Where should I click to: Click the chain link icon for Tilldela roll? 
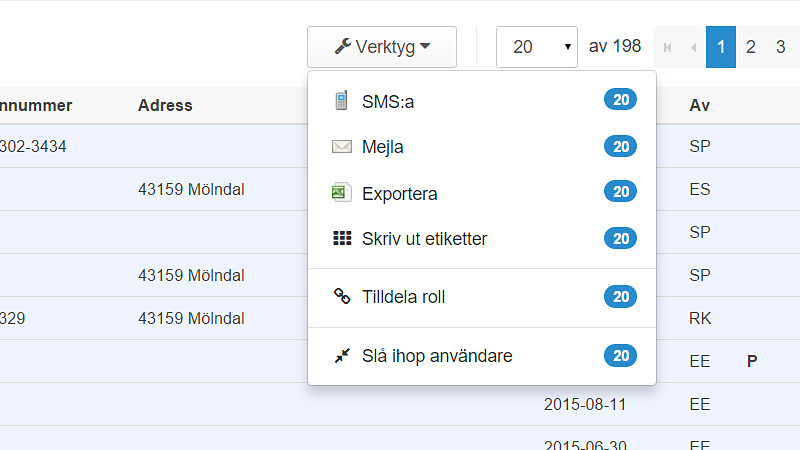(342, 296)
